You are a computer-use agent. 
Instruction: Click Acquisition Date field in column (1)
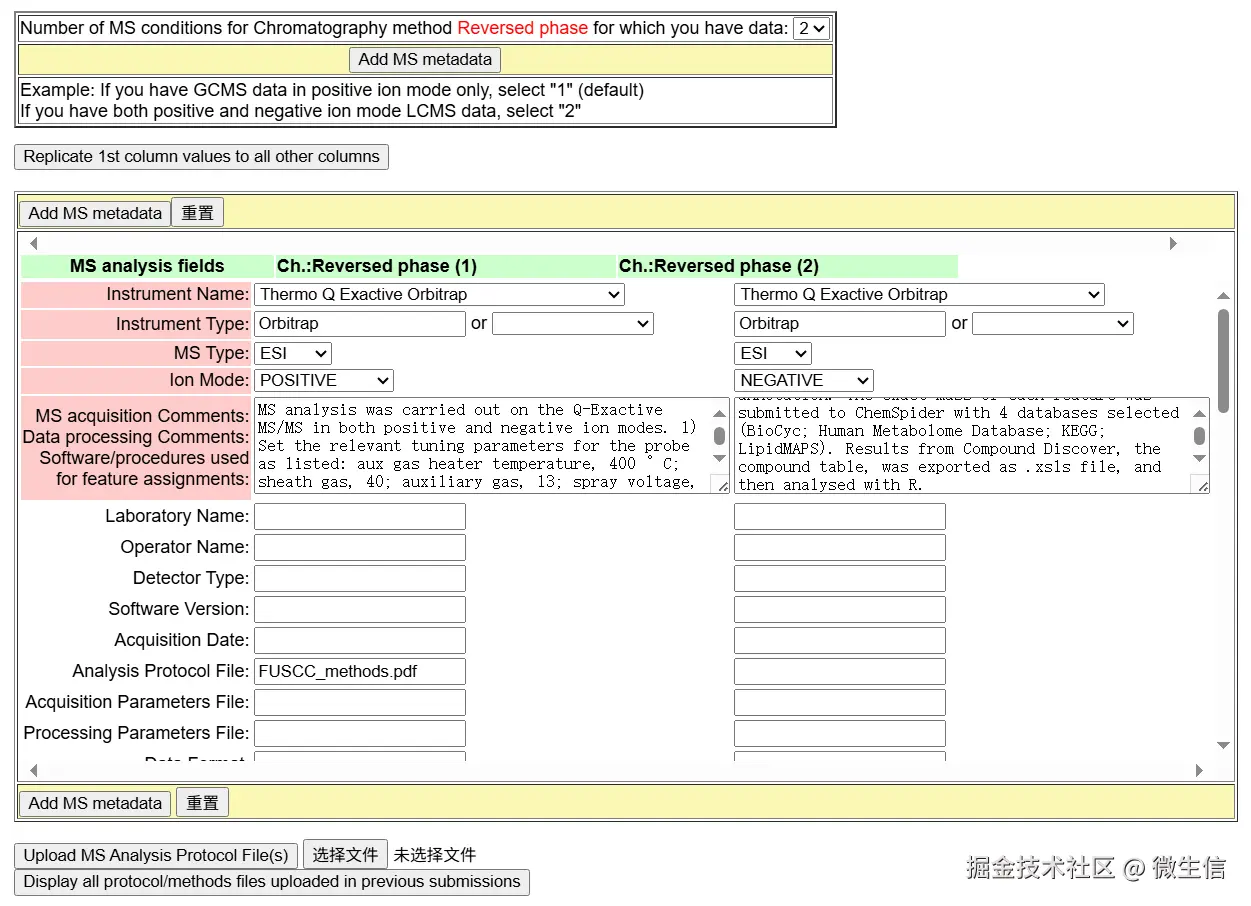360,641
